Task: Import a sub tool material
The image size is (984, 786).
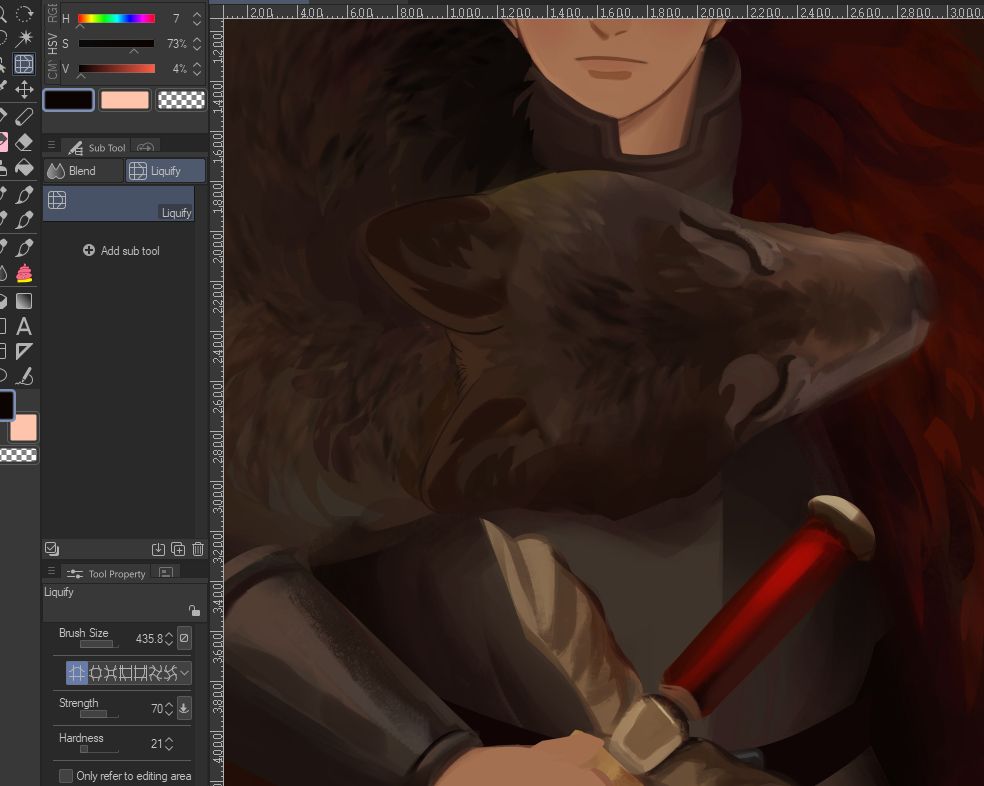Action: coord(158,549)
